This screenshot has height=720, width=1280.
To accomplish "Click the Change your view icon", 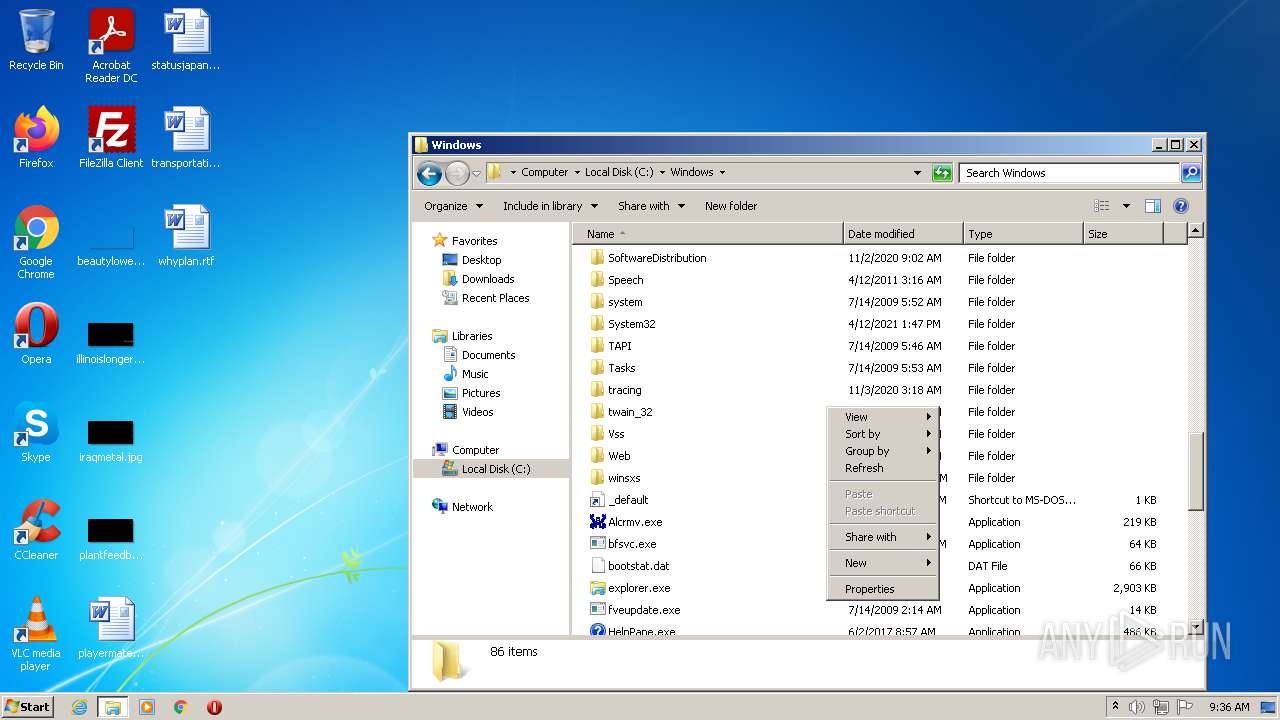I will 1101,206.
